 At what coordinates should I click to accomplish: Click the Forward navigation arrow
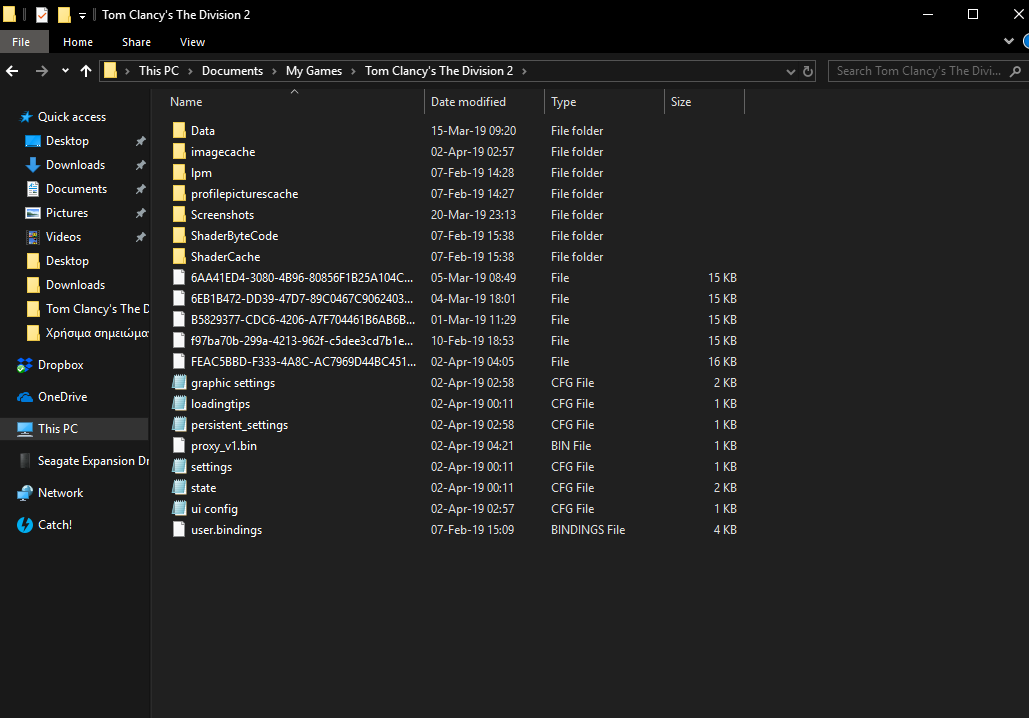click(x=41, y=71)
